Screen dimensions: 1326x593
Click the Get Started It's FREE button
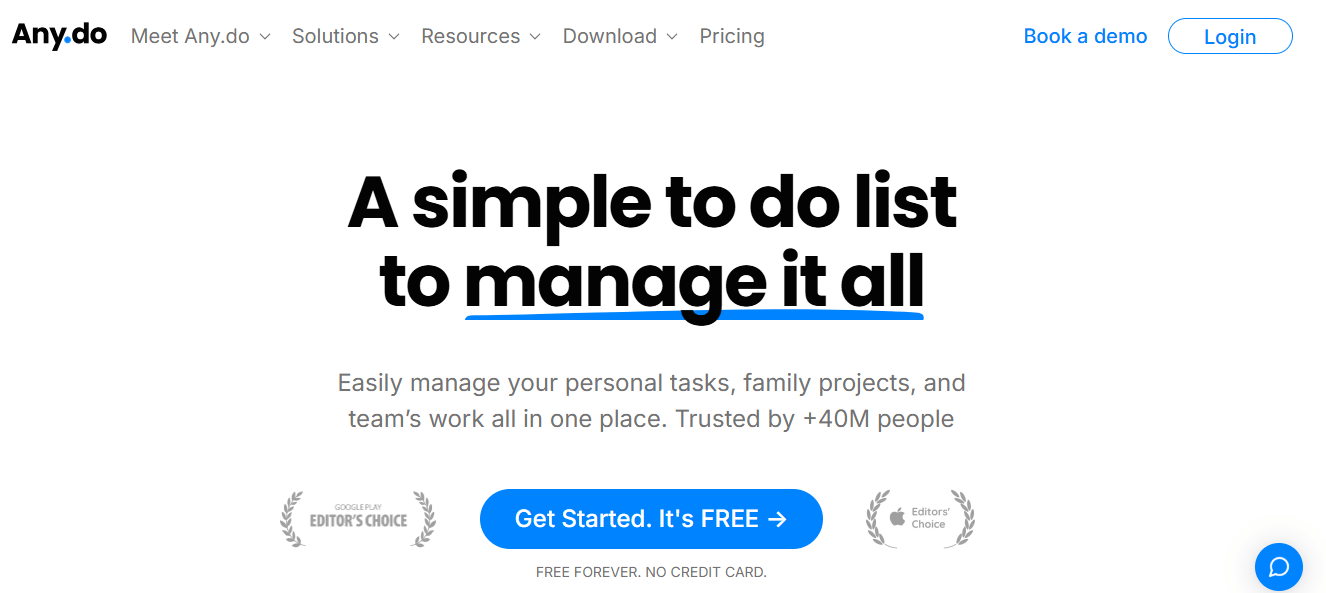click(650, 518)
